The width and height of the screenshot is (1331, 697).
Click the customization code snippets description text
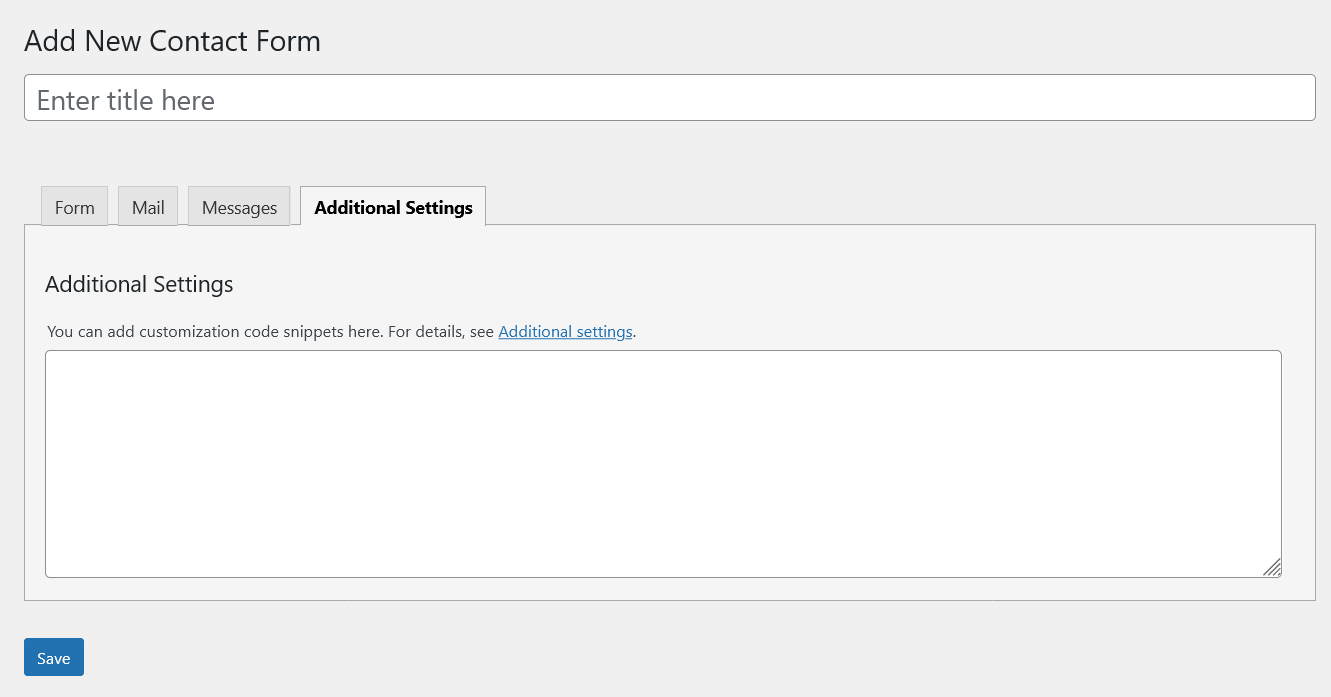click(341, 331)
